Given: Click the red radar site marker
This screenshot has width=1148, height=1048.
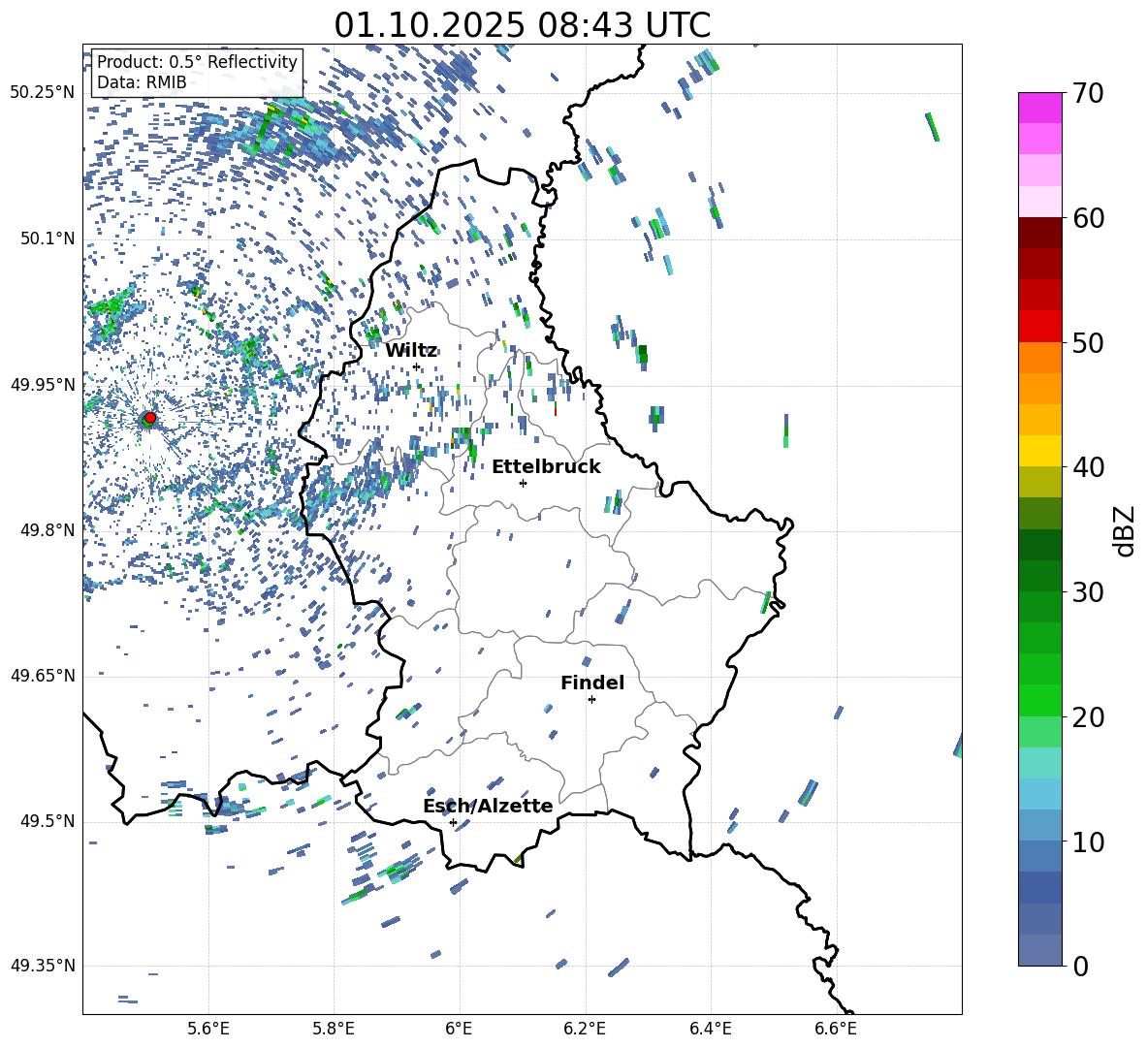Looking at the screenshot, I should tap(150, 418).
